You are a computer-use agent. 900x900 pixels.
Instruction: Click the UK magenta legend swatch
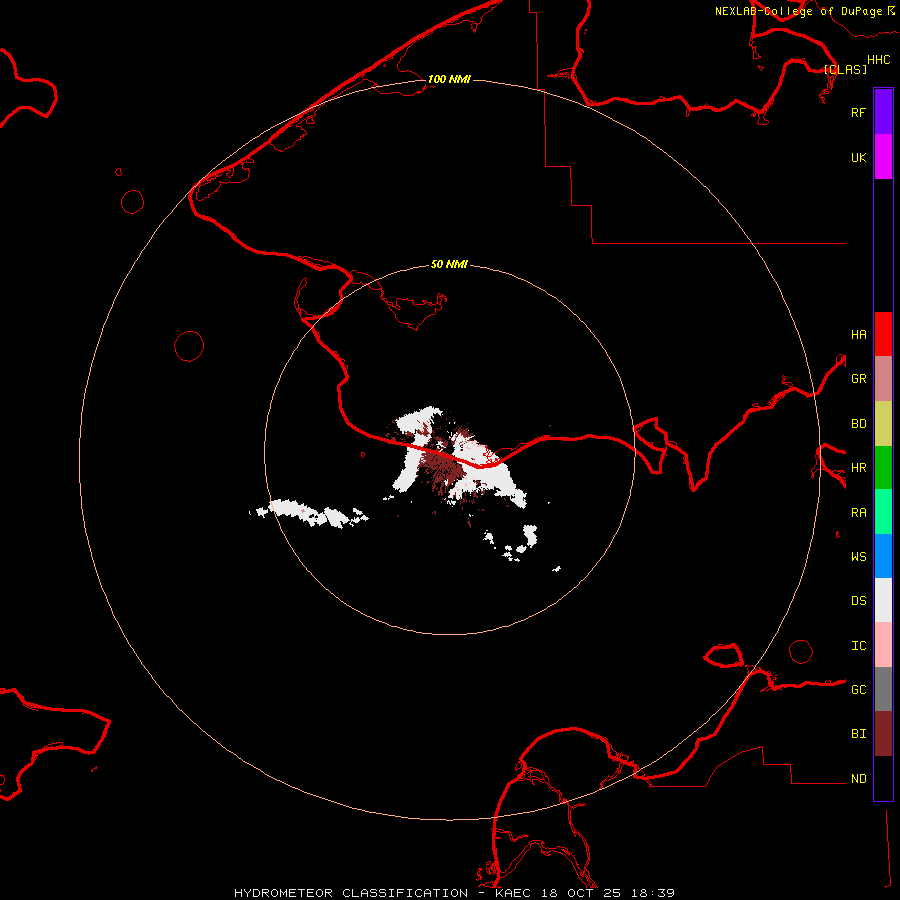[x=883, y=157]
